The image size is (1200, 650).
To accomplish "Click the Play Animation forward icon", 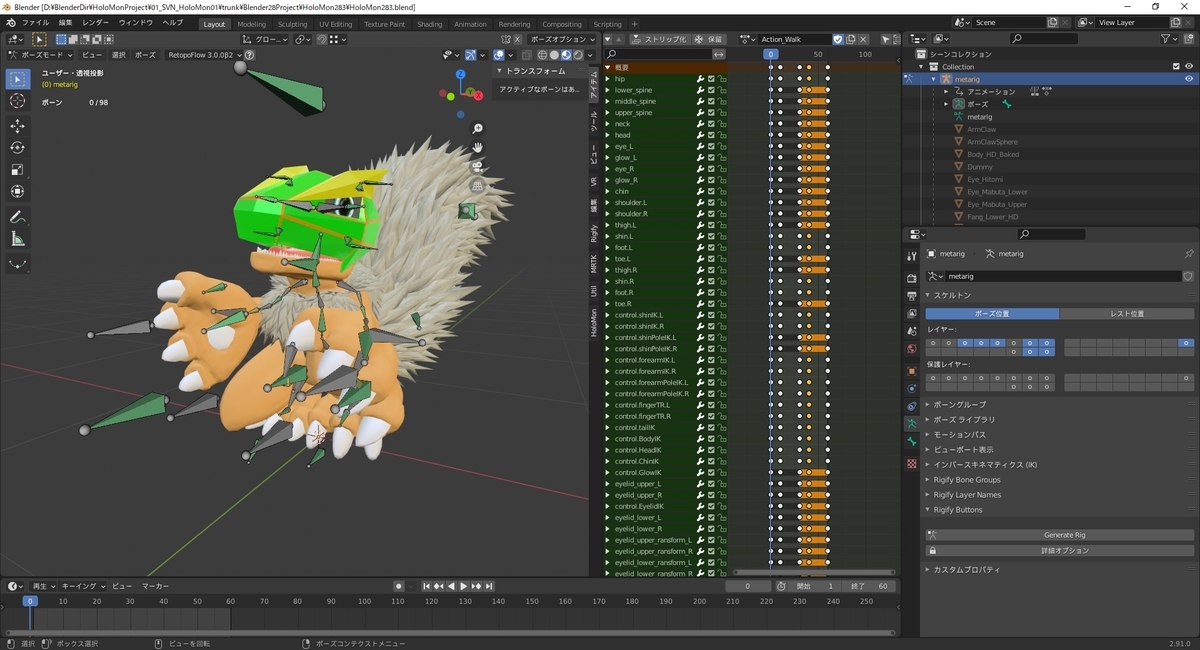I will click(464, 586).
